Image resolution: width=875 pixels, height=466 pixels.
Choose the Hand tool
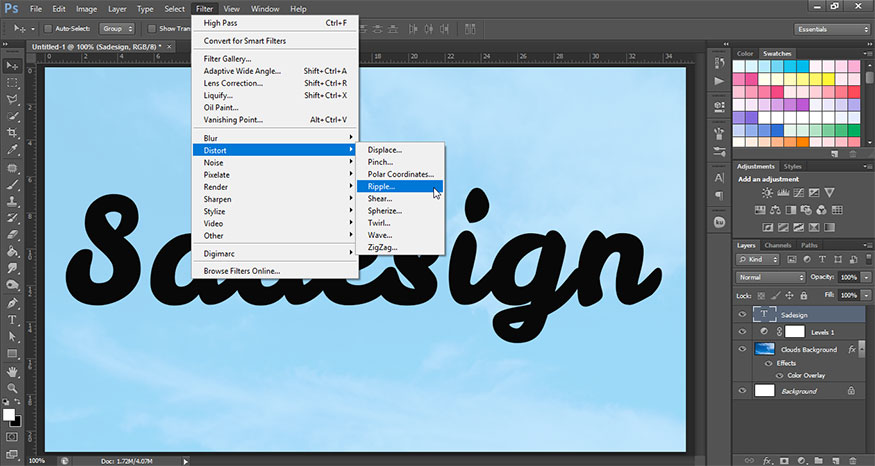pos(13,370)
